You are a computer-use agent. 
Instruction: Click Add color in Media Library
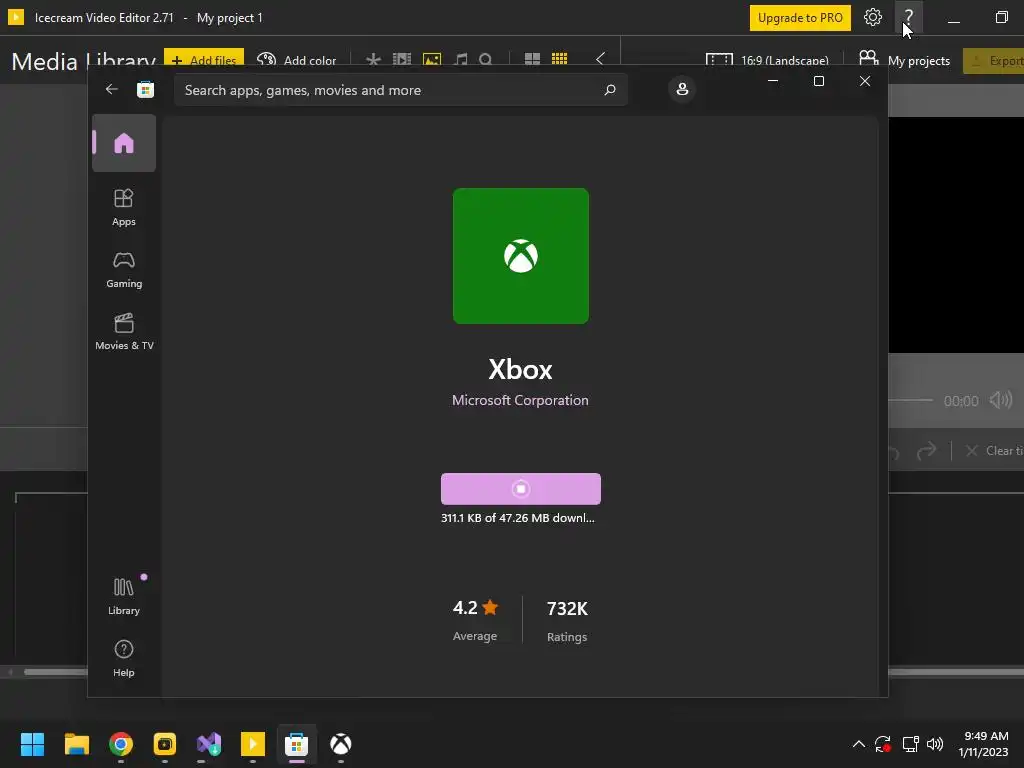[296, 60]
